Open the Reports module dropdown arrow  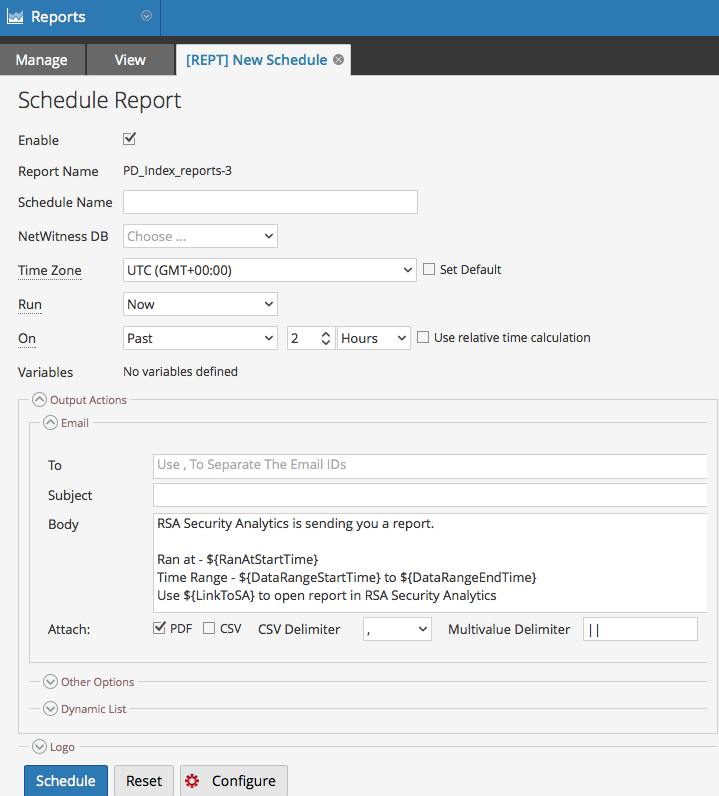click(x=146, y=16)
